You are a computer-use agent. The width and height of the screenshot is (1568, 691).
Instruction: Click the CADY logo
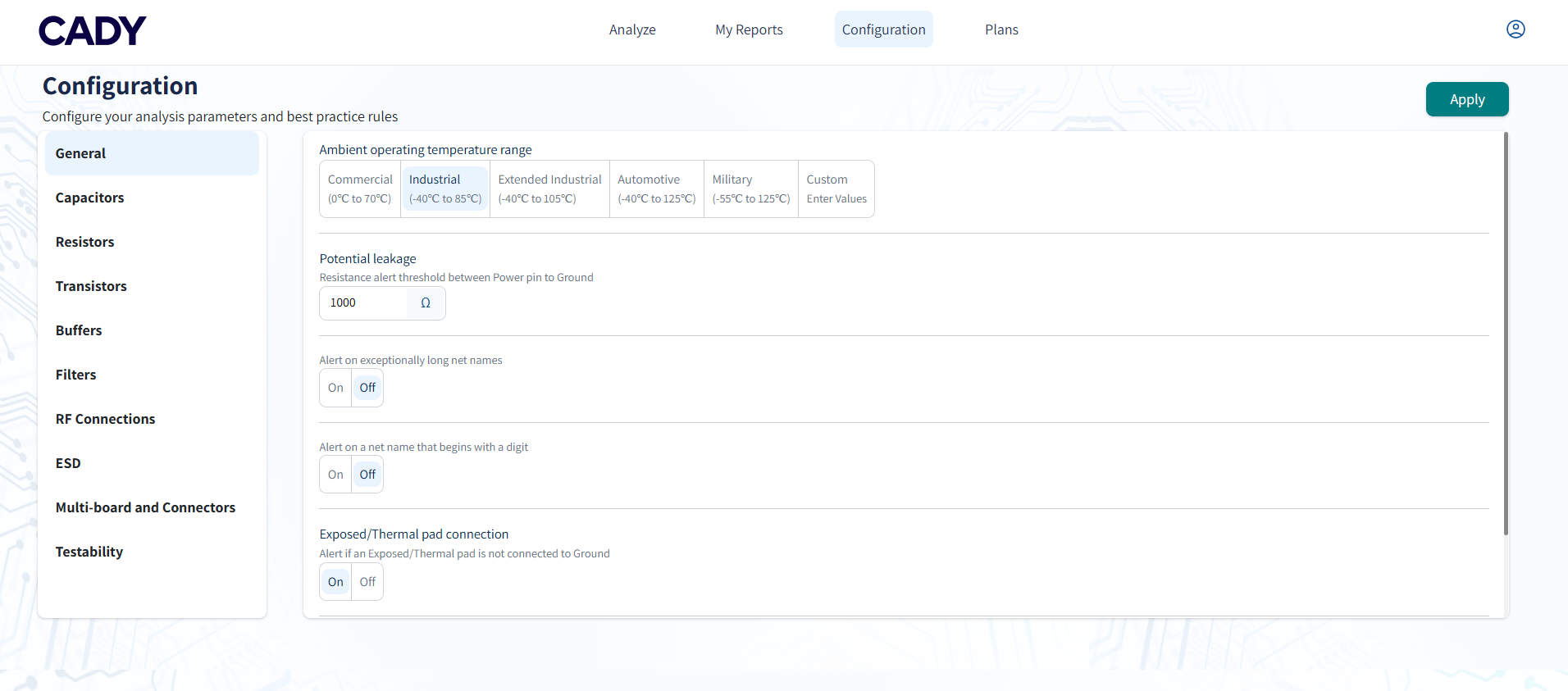pos(93,31)
